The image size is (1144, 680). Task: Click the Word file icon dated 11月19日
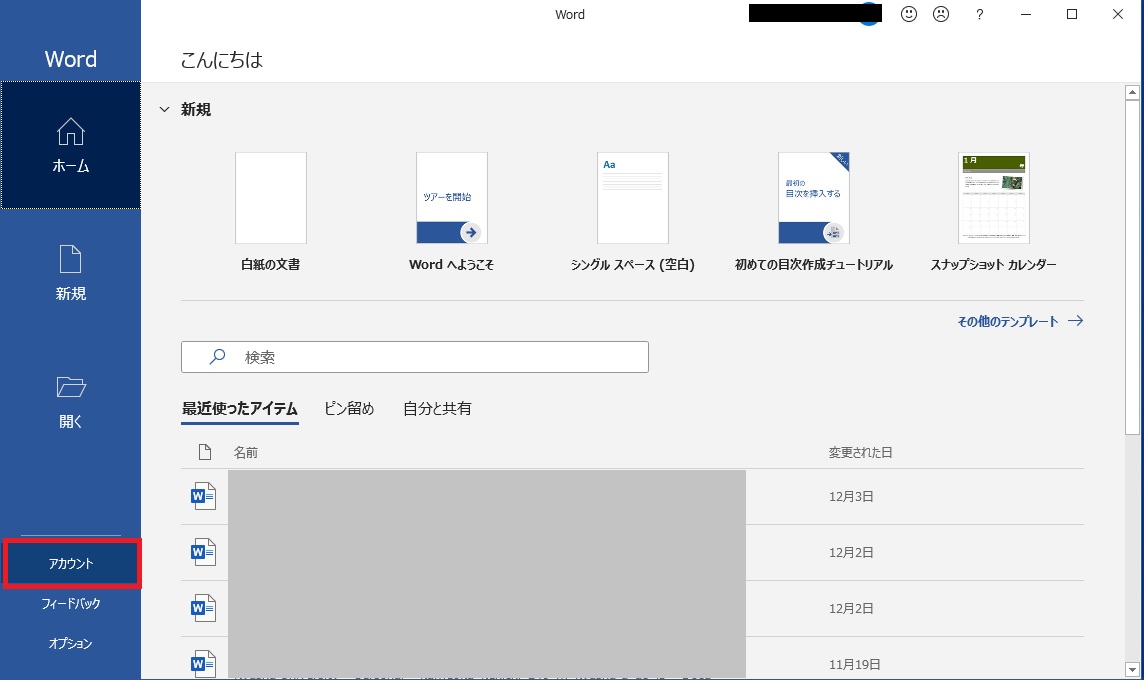coord(204,663)
